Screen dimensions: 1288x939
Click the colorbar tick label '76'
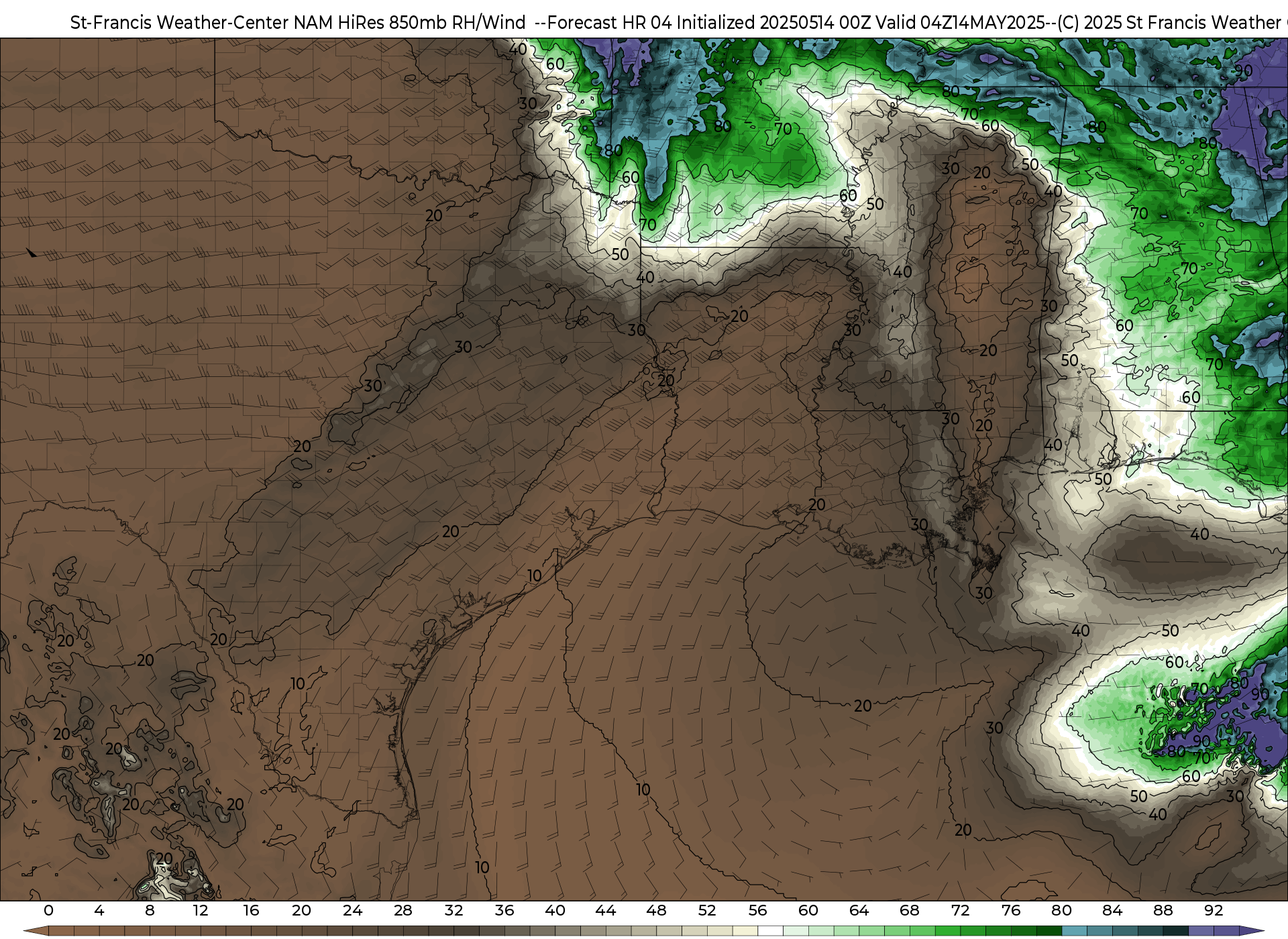click(1011, 910)
